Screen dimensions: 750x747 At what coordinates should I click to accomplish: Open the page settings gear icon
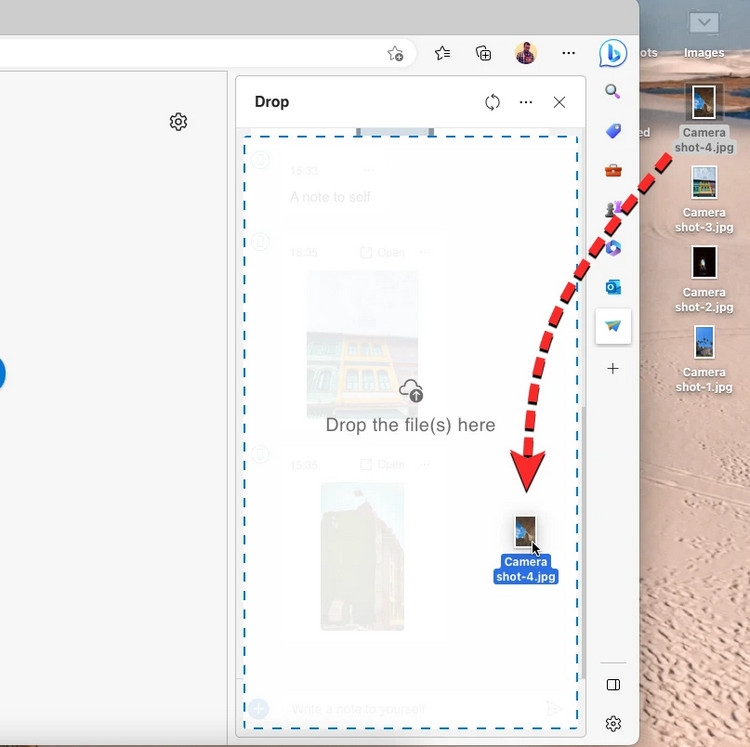178,122
